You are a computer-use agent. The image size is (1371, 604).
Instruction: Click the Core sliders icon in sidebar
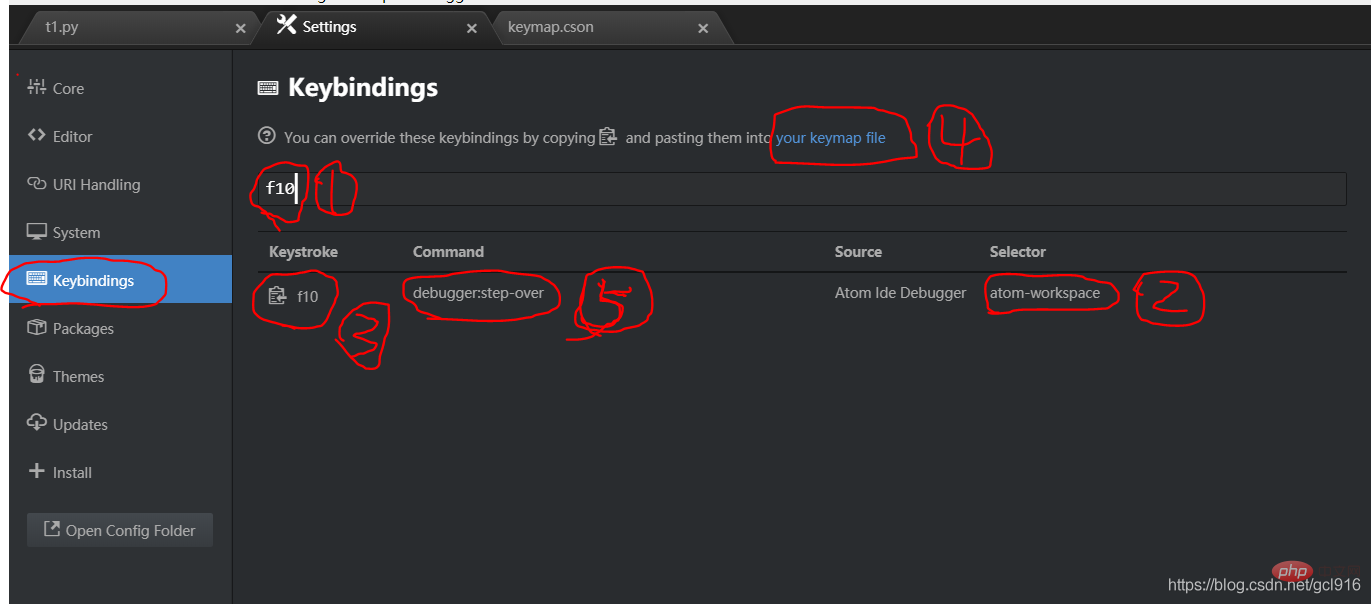37,87
